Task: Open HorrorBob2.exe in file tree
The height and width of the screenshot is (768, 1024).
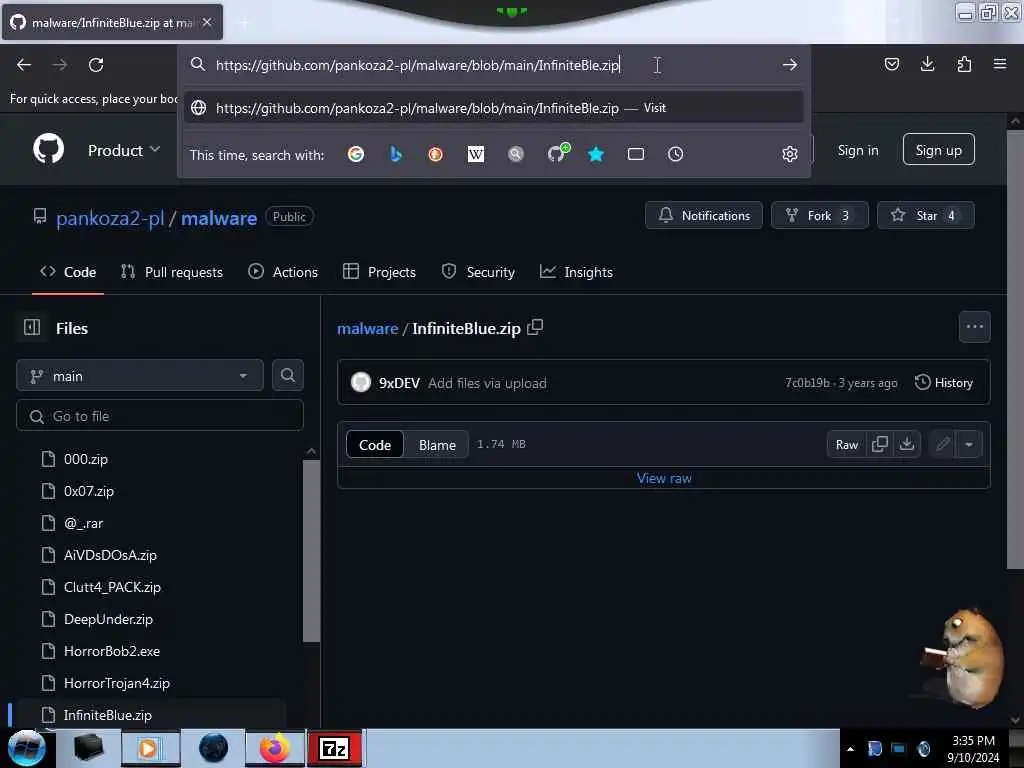Action: tap(112, 651)
